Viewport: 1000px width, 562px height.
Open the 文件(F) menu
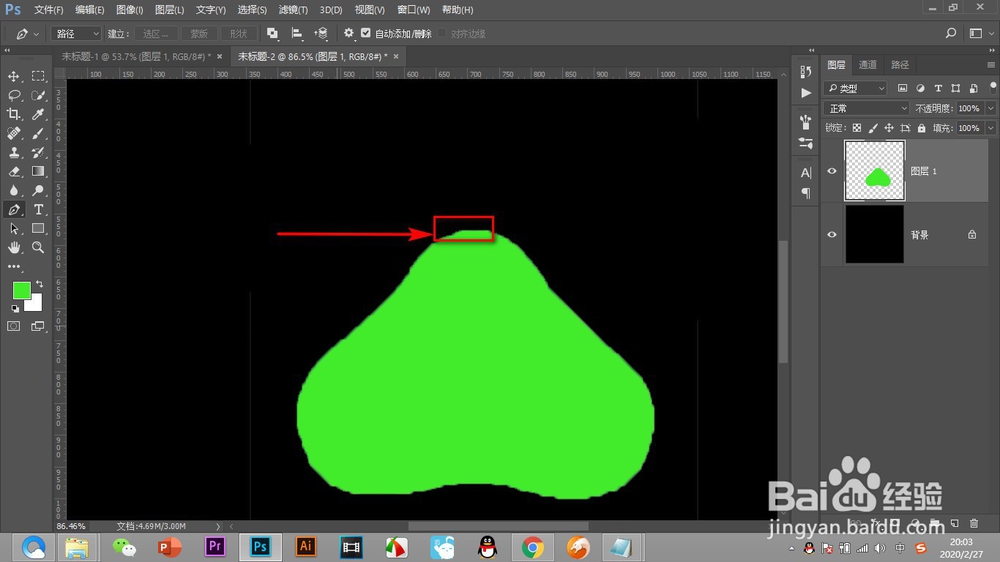point(48,10)
